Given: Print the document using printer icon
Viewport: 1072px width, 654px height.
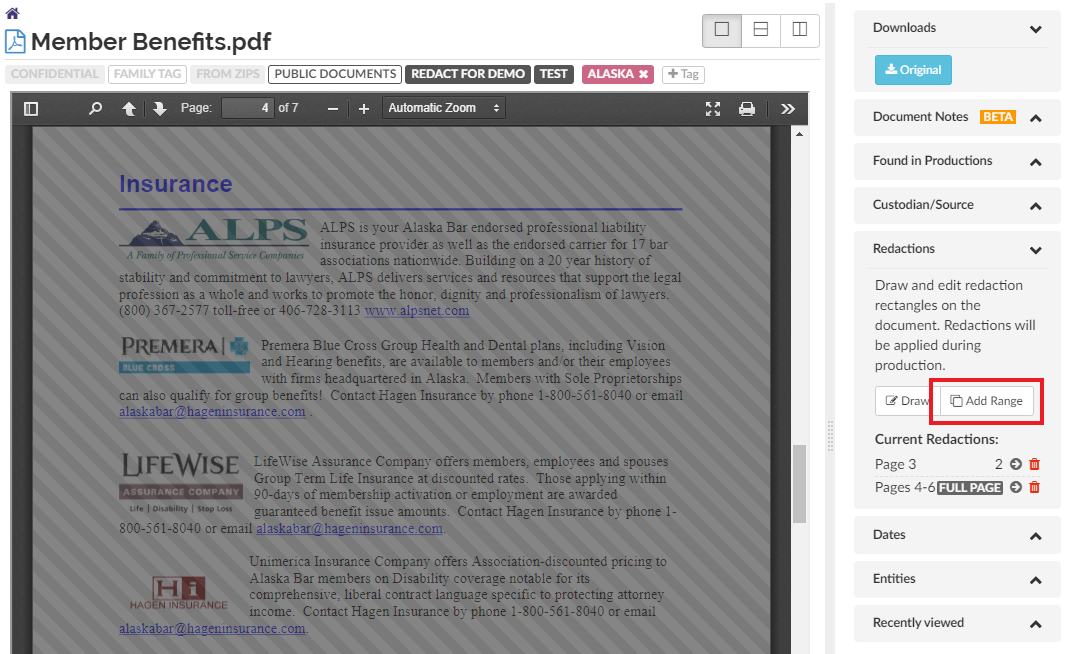Looking at the screenshot, I should [746, 109].
